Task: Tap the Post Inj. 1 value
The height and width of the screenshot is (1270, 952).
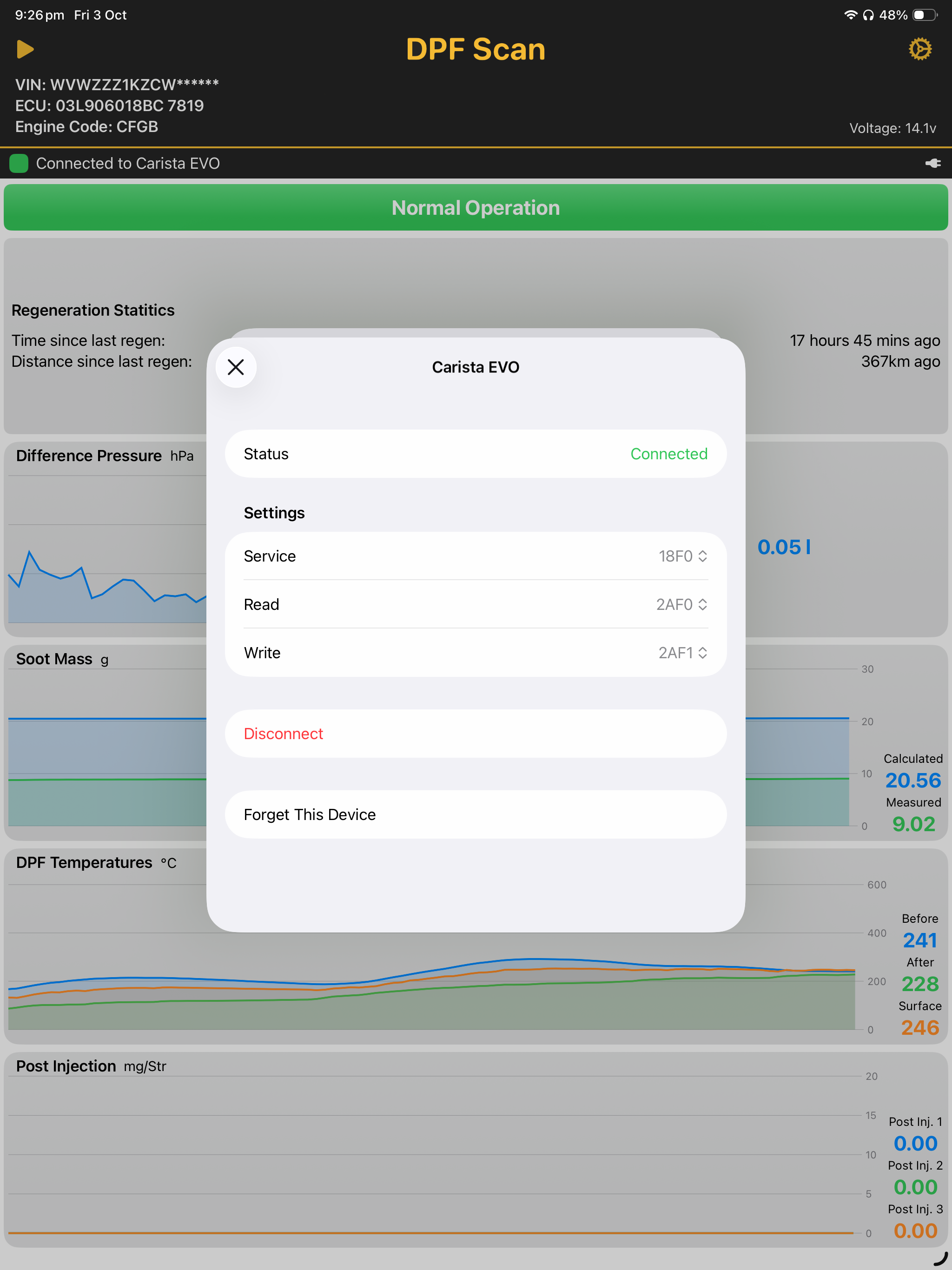Action: coord(915,1144)
